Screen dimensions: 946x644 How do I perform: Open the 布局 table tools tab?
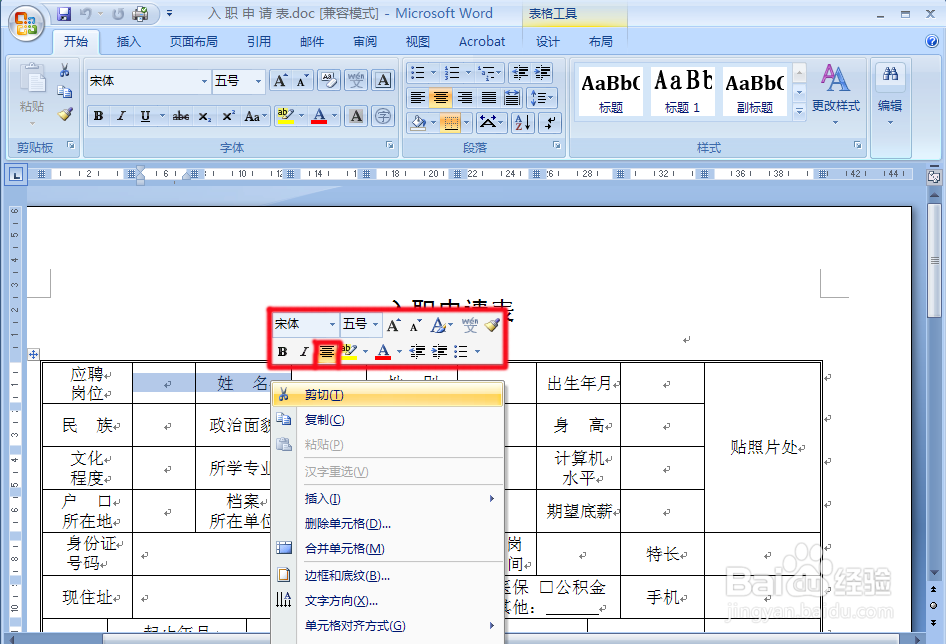(601, 42)
